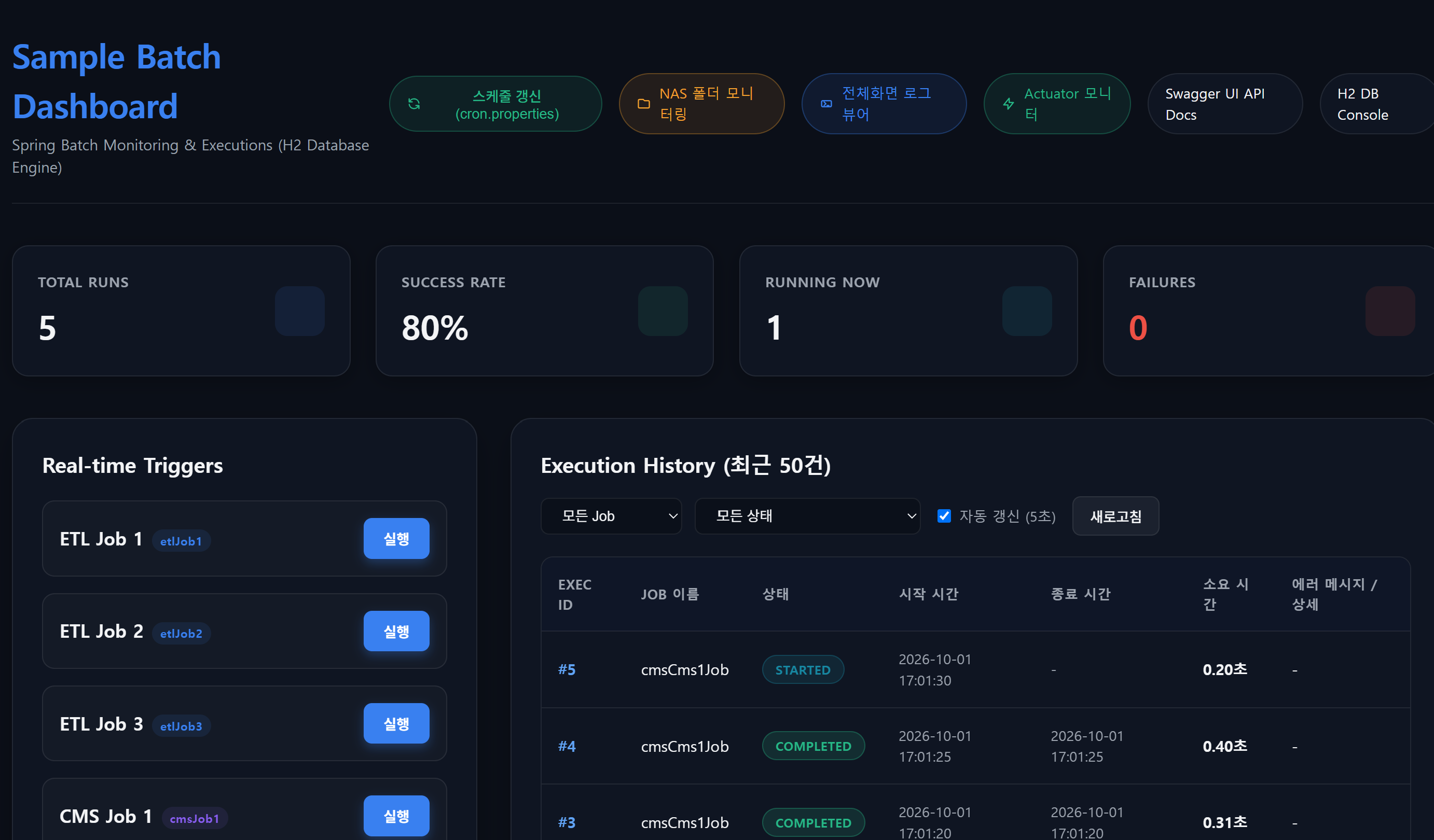Click the 0.20초 duration value

[1224, 669]
